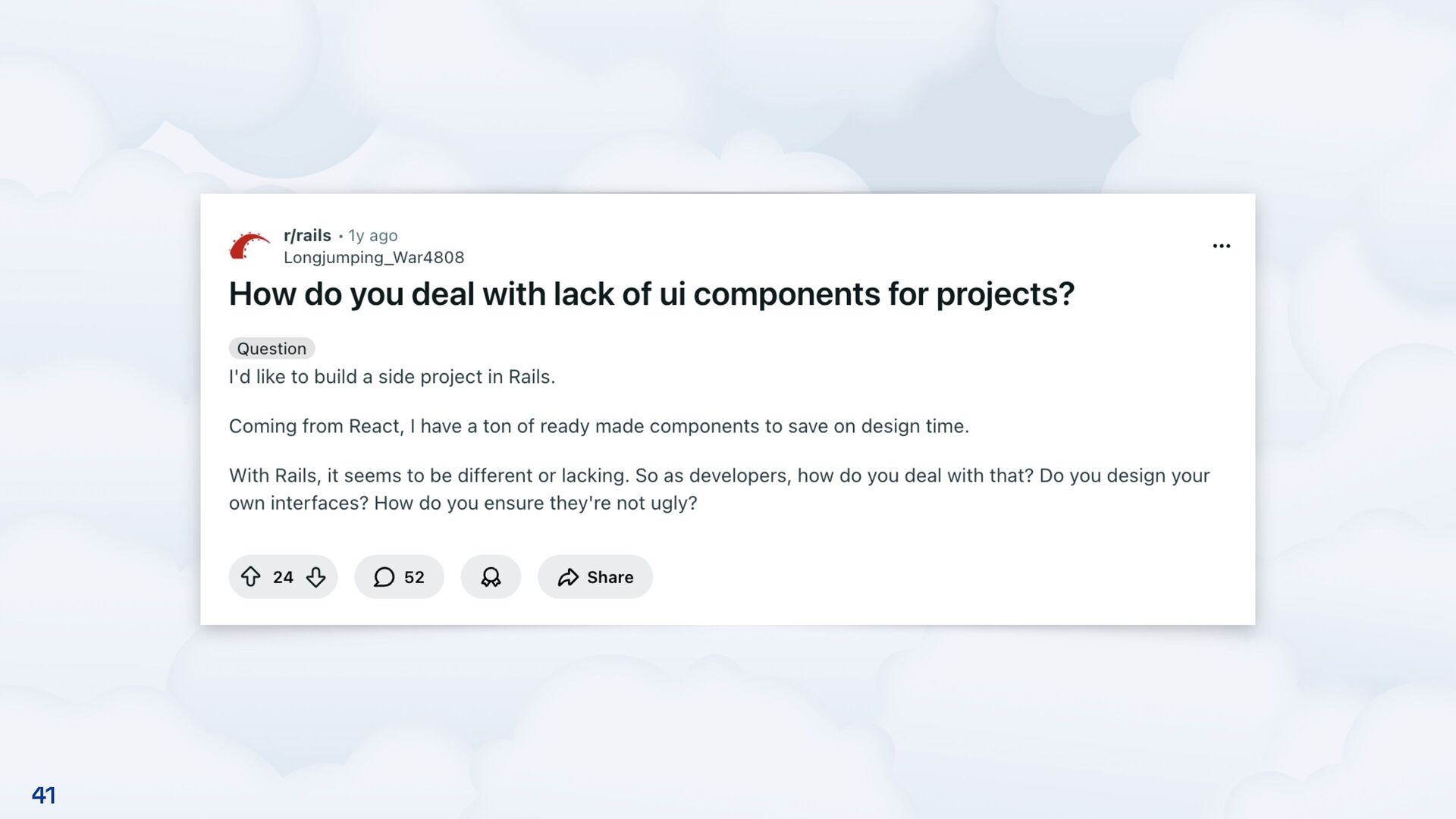Downvote the post with the down arrow
This screenshot has height=819, width=1456.
(x=316, y=577)
